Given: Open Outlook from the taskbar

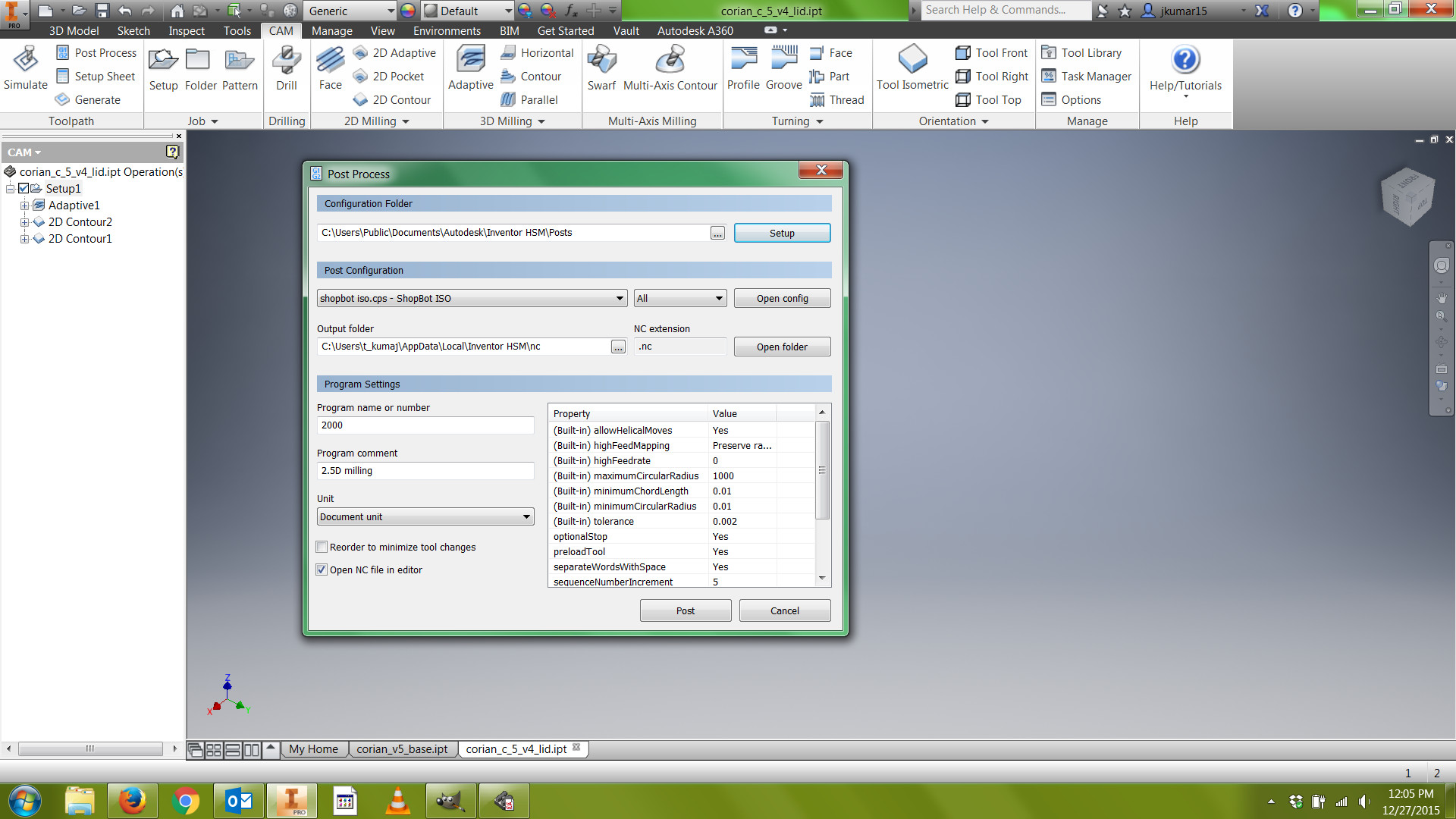Looking at the screenshot, I should (x=238, y=801).
